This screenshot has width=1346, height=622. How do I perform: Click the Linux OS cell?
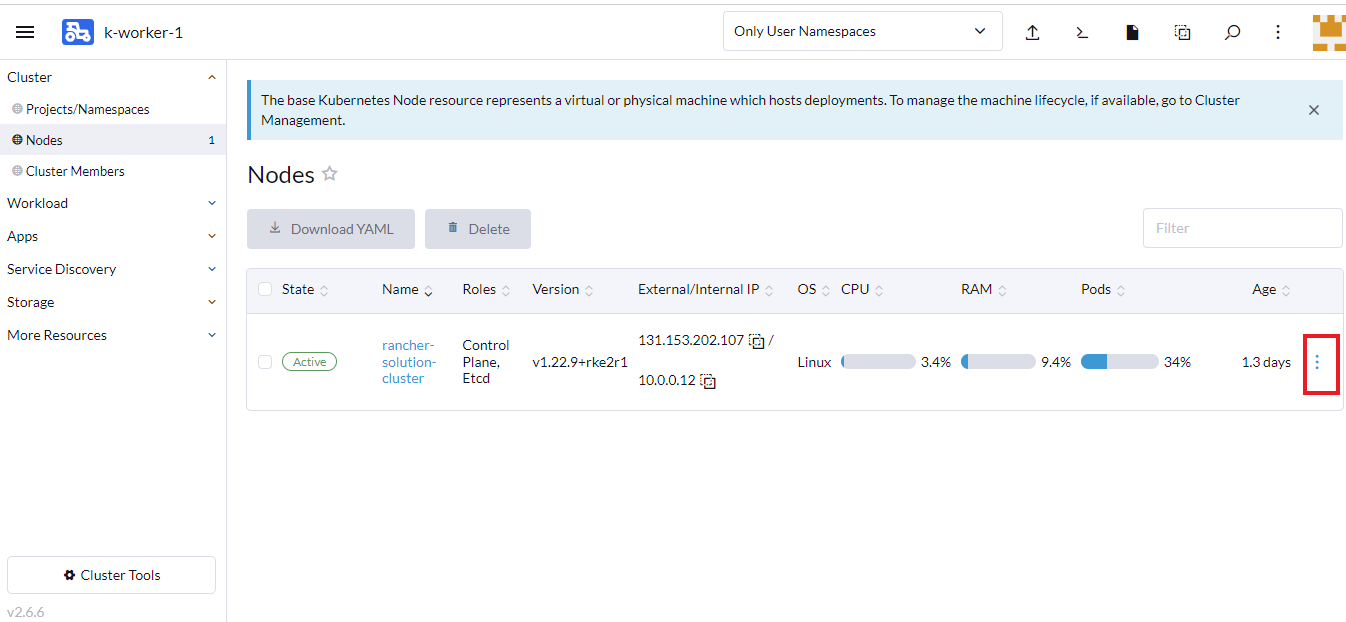pyautogui.click(x=814, y=362)
